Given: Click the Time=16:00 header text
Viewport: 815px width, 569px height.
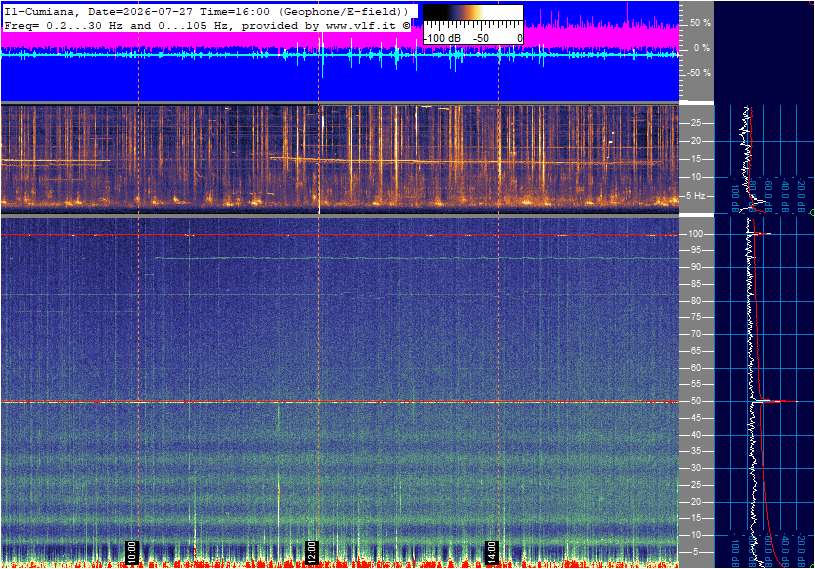Looking at the screenshot, I should coord(235,11).
